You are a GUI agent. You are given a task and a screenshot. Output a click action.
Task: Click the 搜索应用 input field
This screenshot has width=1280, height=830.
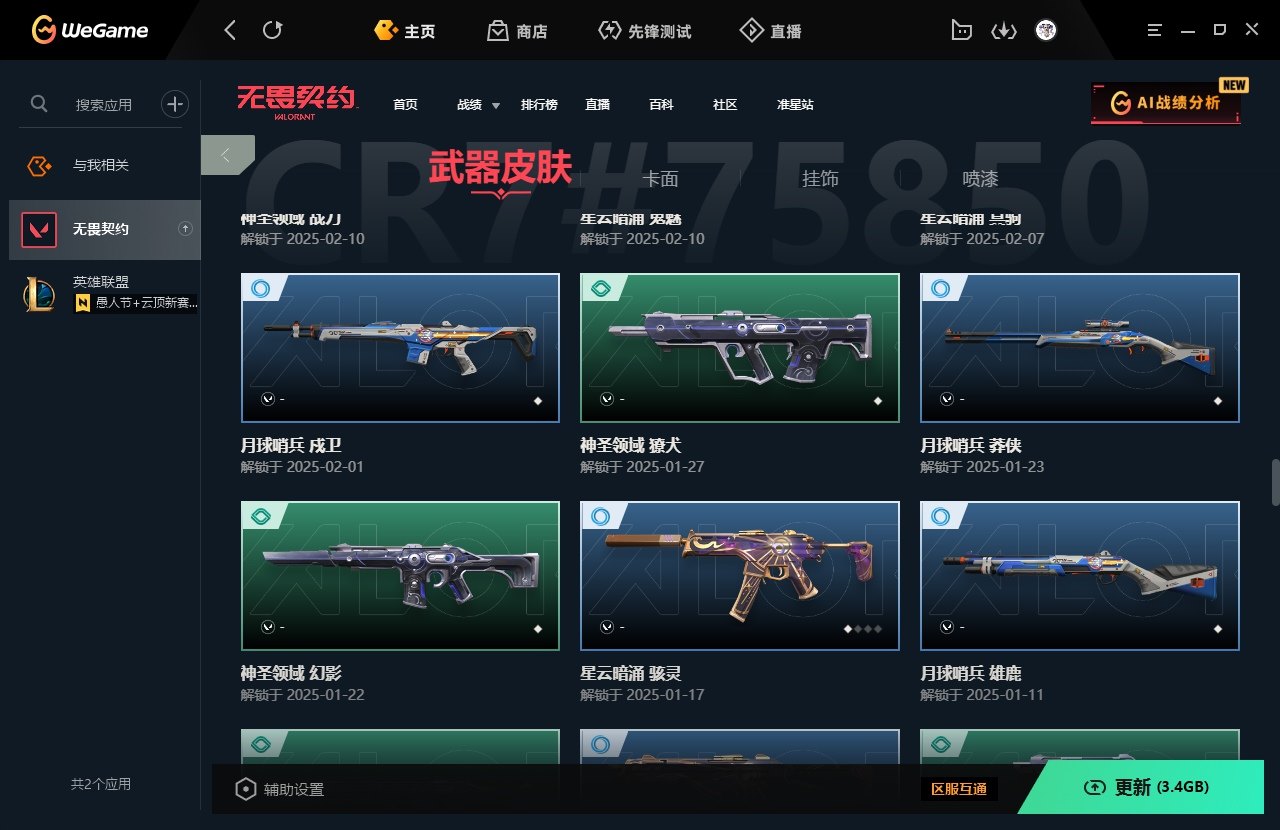coord(104,104)
